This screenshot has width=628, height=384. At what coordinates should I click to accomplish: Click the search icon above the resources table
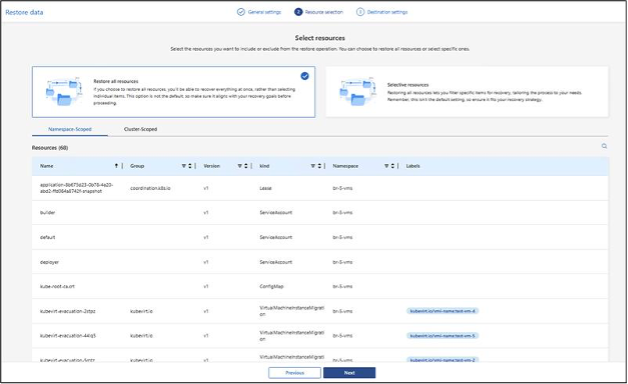click(x=604, y=146)
